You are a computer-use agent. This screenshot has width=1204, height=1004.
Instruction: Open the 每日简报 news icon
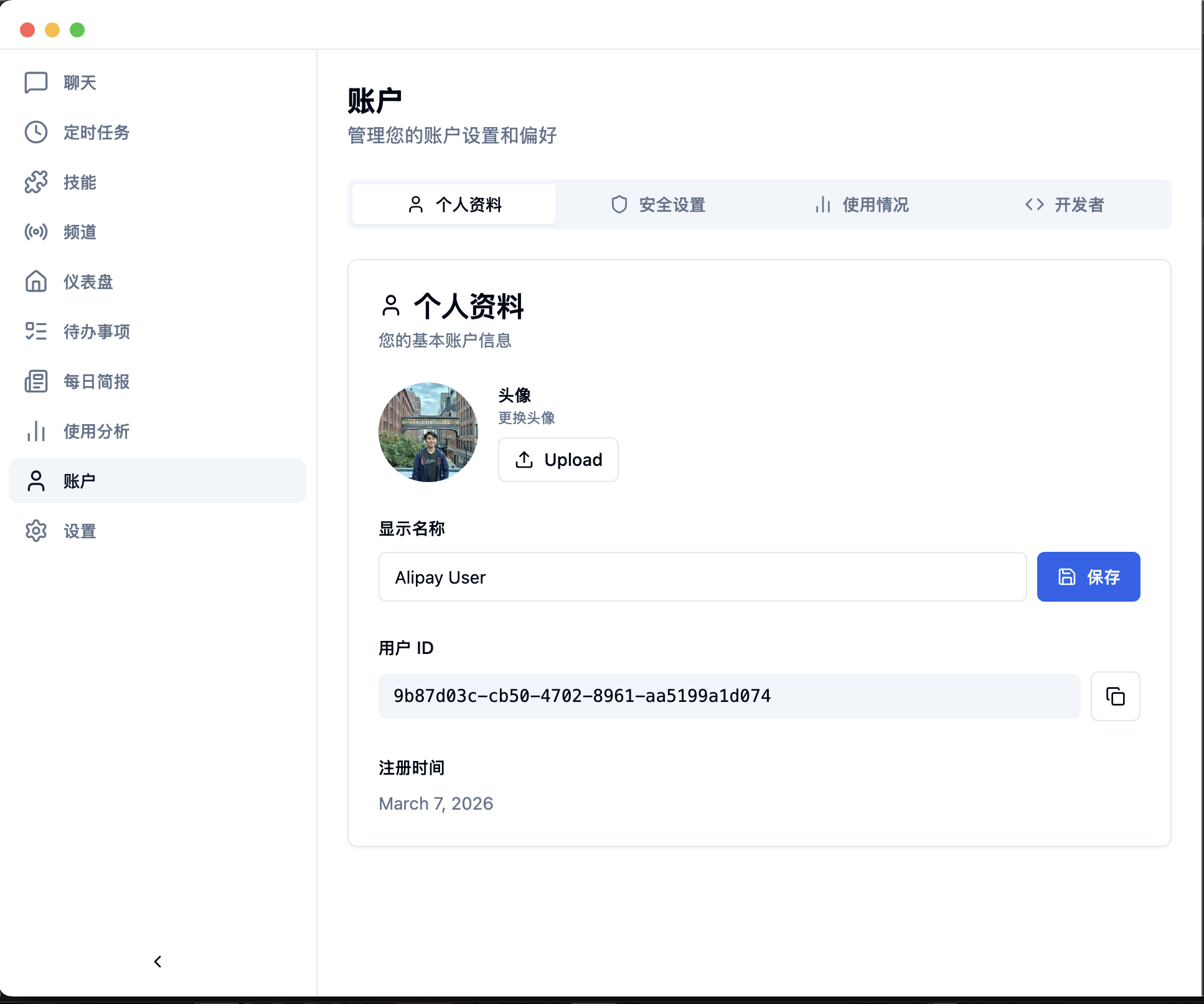[x=35, y=381]
